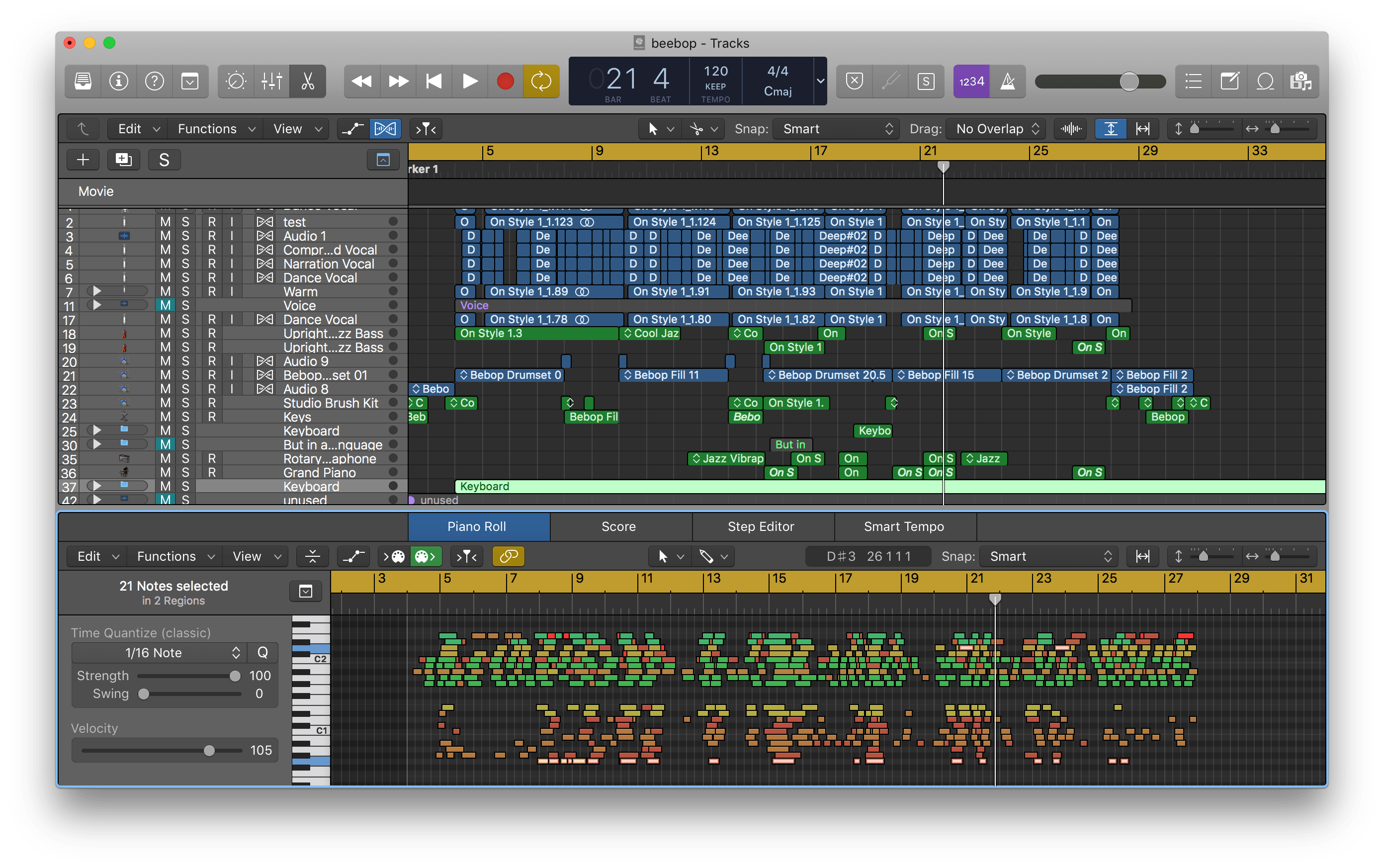Viewport: 1384px width, 868px height.
Task: Solo the Narration Vocal track
Action: pos(185,264)
